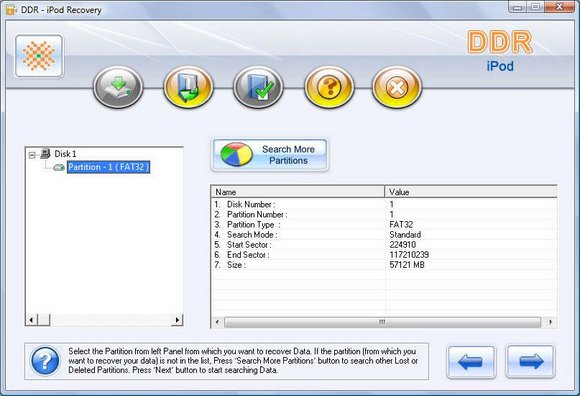Select Disk 1 in the tree

[x=65, y=154]
